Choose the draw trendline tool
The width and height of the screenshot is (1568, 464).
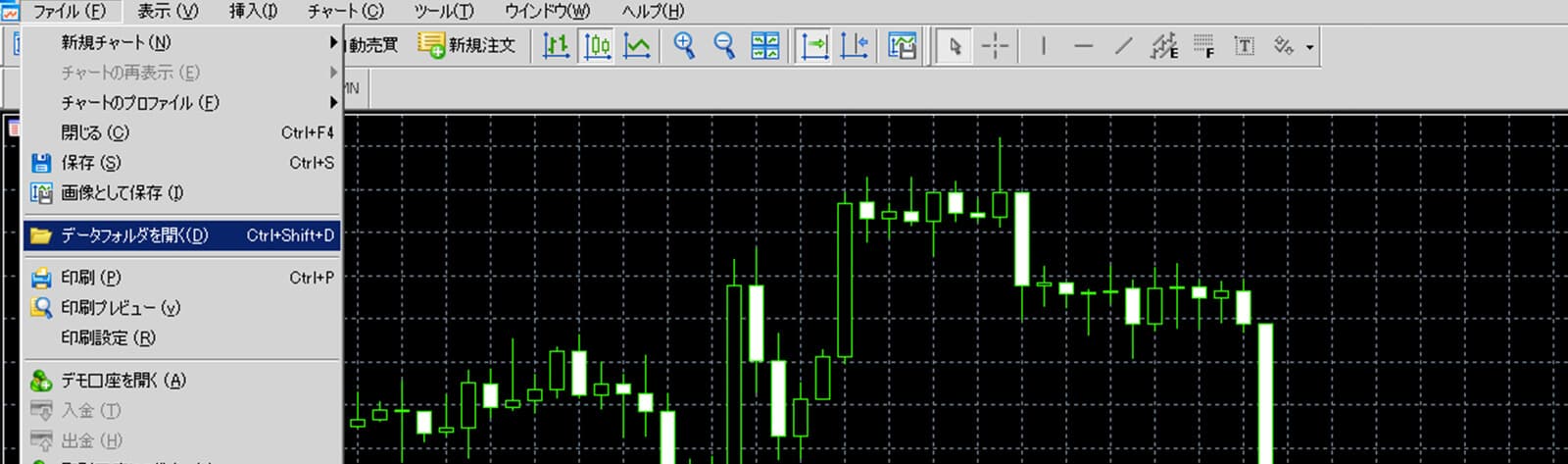[1123, 46]
